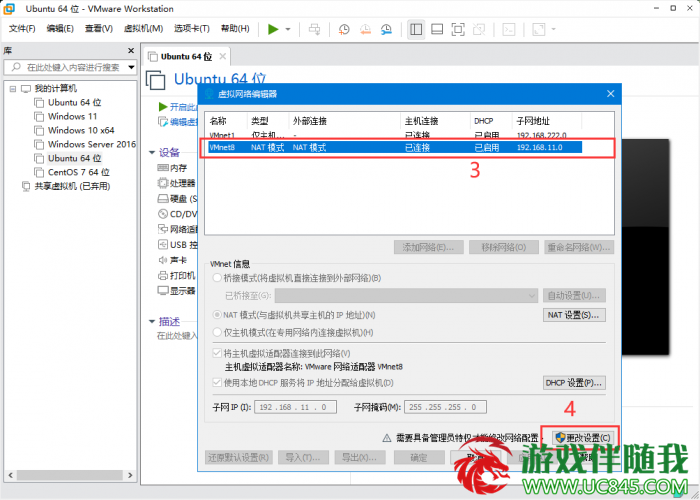
Task: Open the 编辑(E) menu
Action: click(x=60, y=29)
